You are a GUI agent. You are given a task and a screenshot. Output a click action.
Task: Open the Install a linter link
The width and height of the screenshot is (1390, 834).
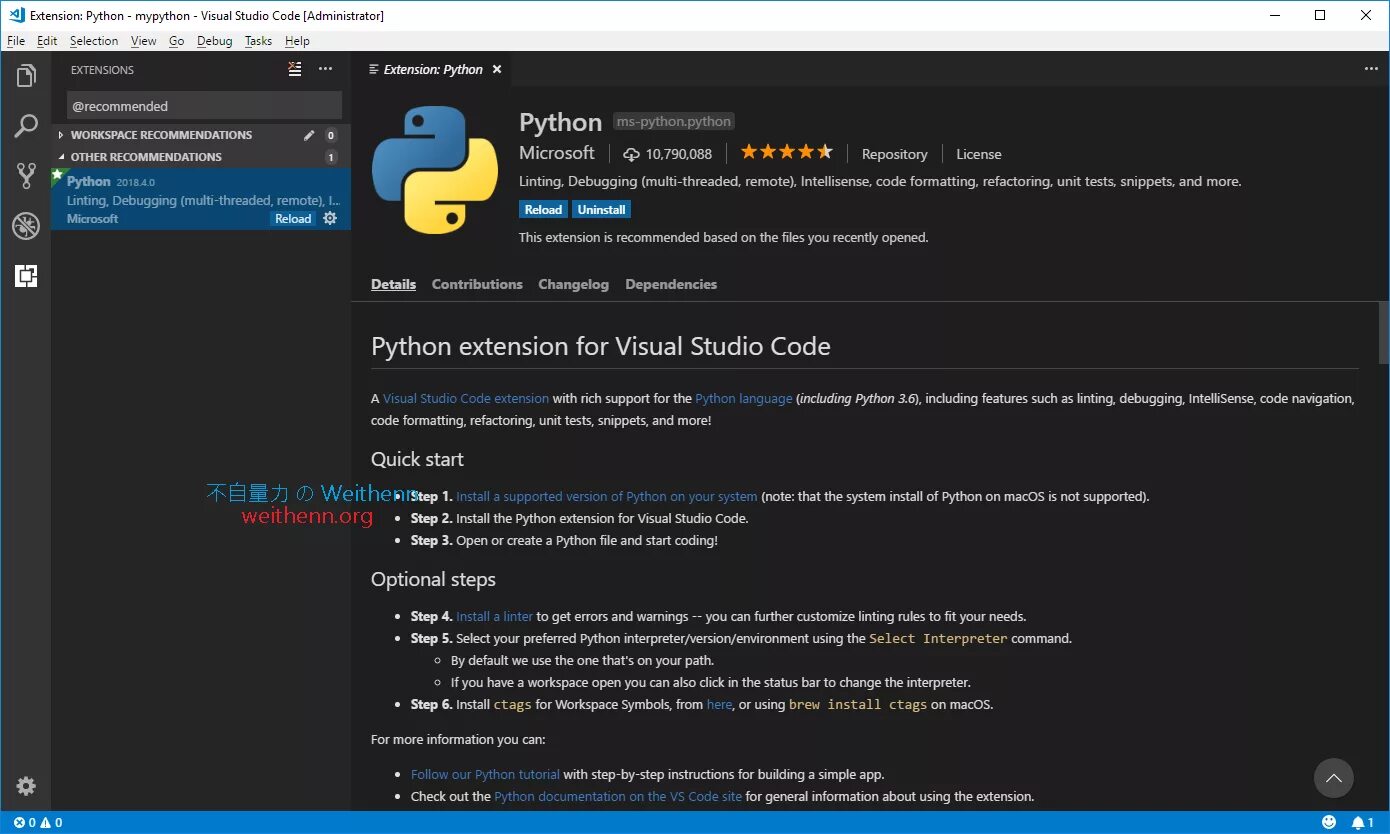point(494,616)
